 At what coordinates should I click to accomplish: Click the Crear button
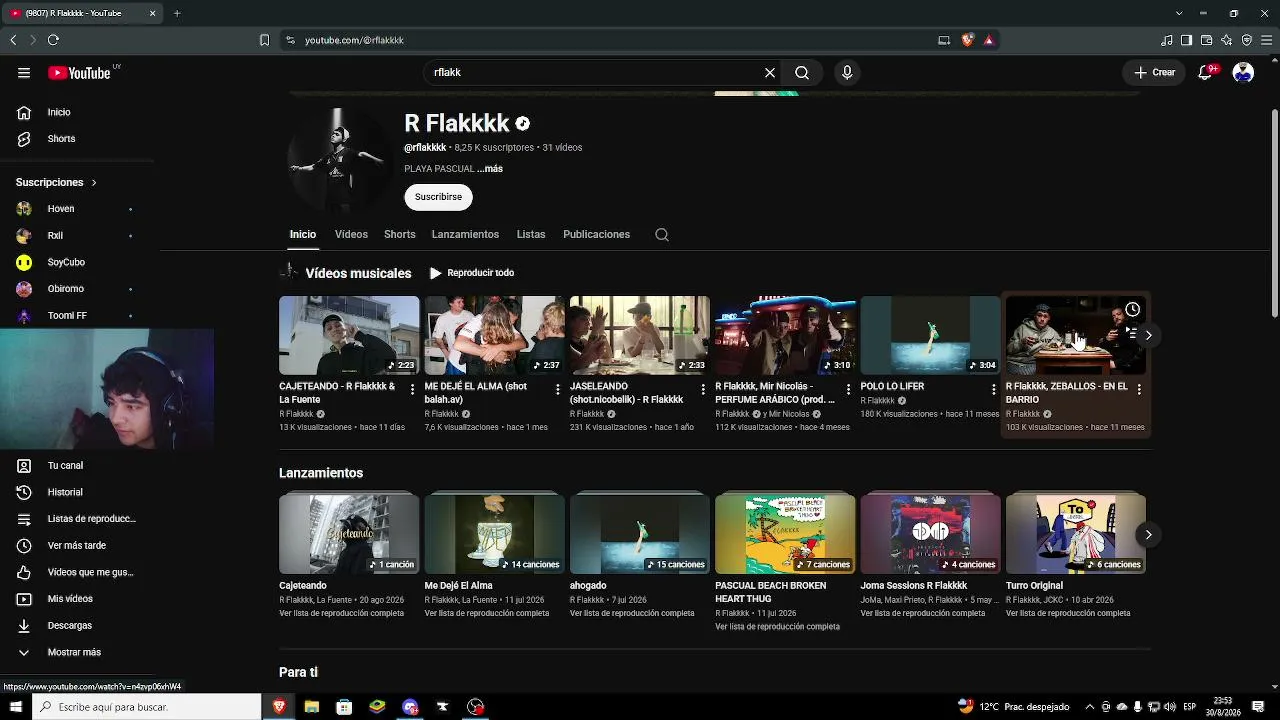point(1154,73)
